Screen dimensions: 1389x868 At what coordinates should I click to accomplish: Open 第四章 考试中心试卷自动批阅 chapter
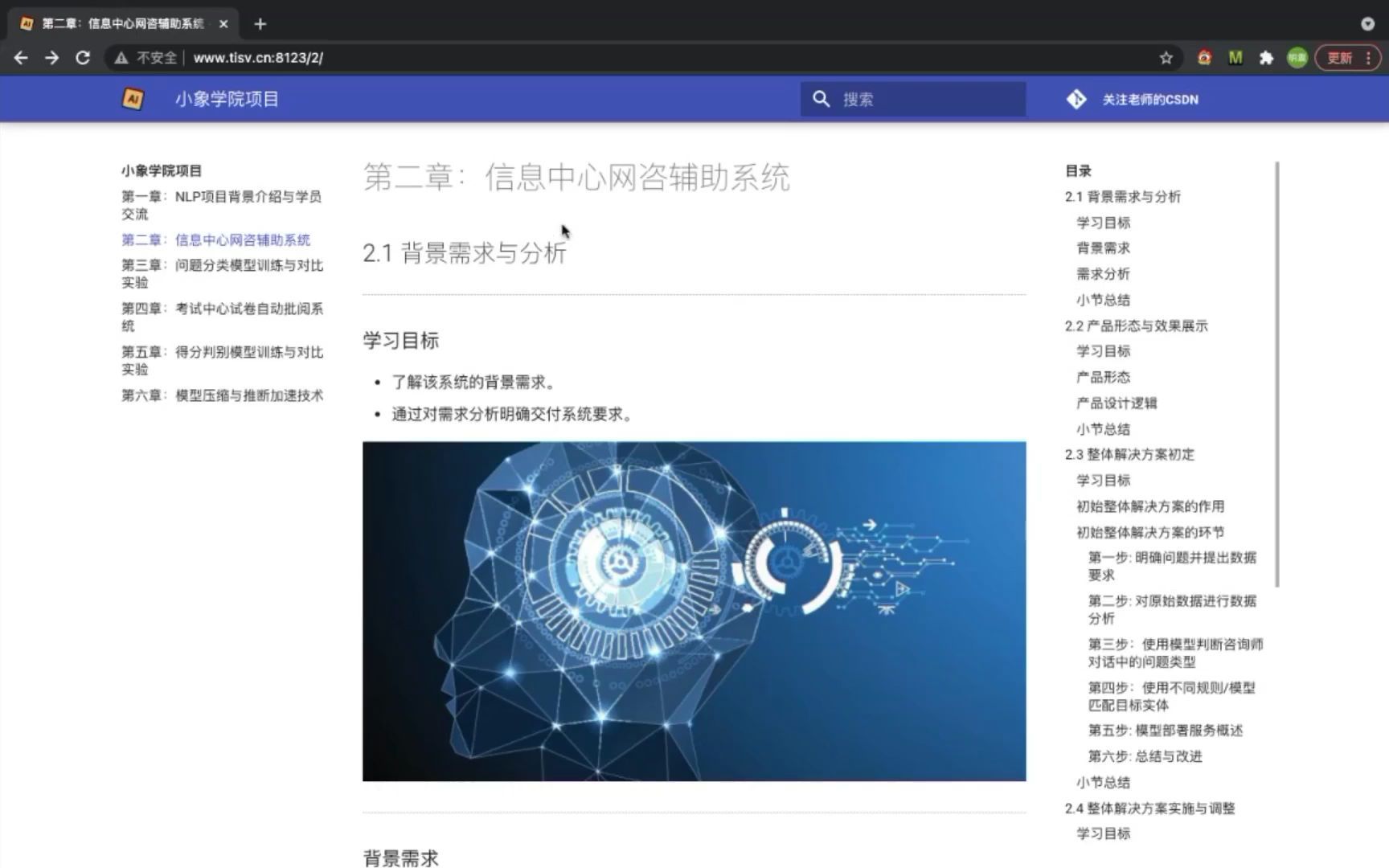coord(222,317)
